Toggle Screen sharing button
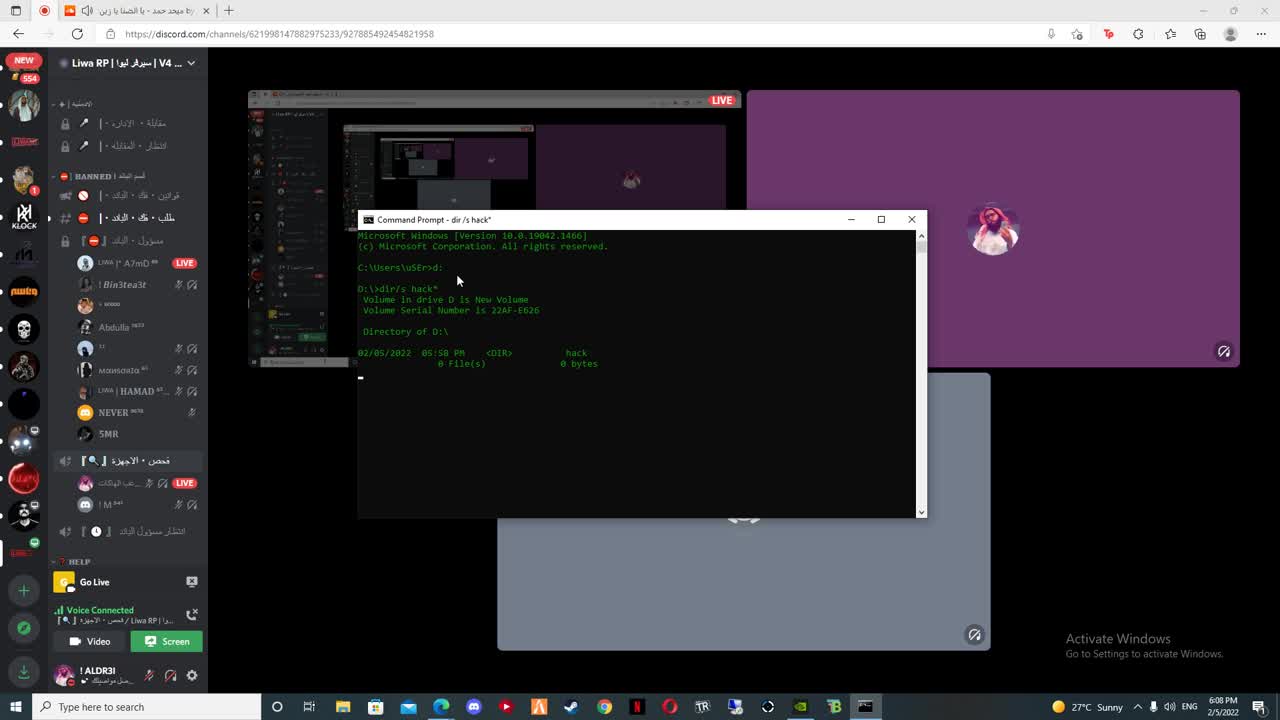1280x720 pixels. tap(167, 641)
